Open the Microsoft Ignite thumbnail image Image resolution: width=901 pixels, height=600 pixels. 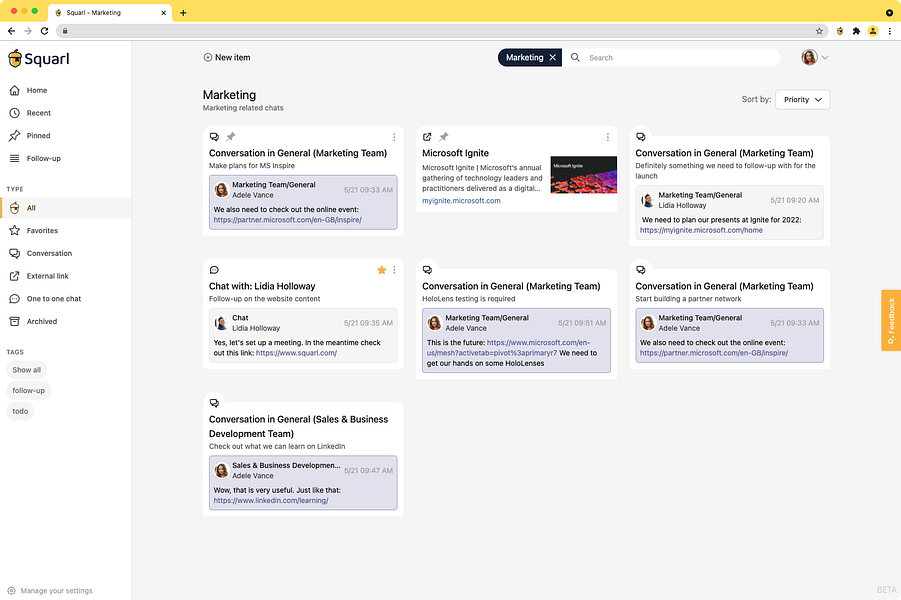584,175
